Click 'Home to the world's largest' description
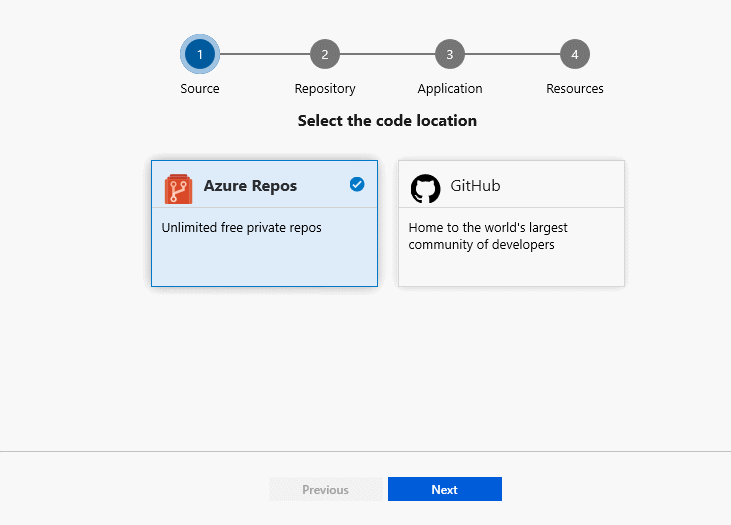The height and width of the screenshot is (525, 731). 488,236
